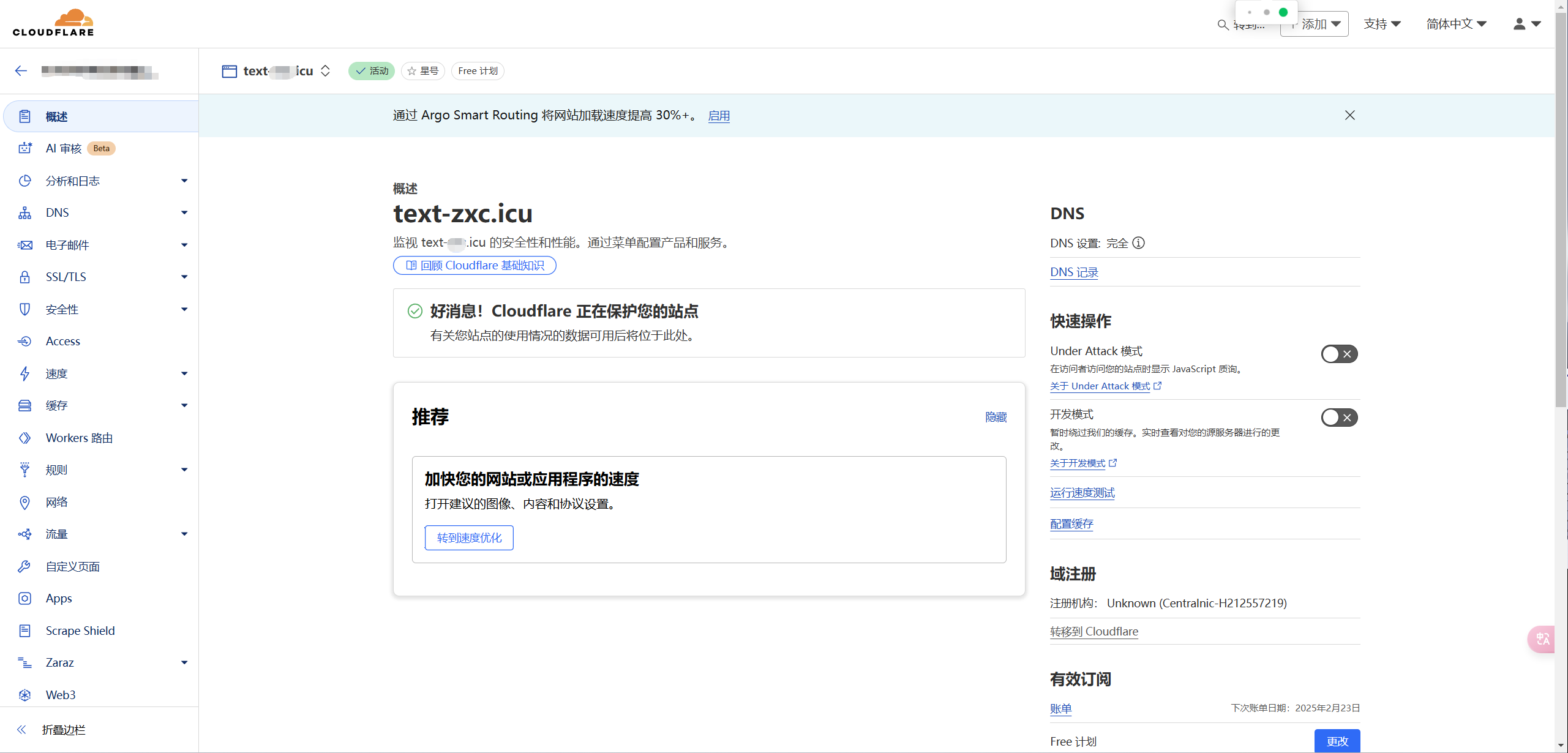Click the 网络 location pin icon
1568x753 pixels.
[24, 503]
